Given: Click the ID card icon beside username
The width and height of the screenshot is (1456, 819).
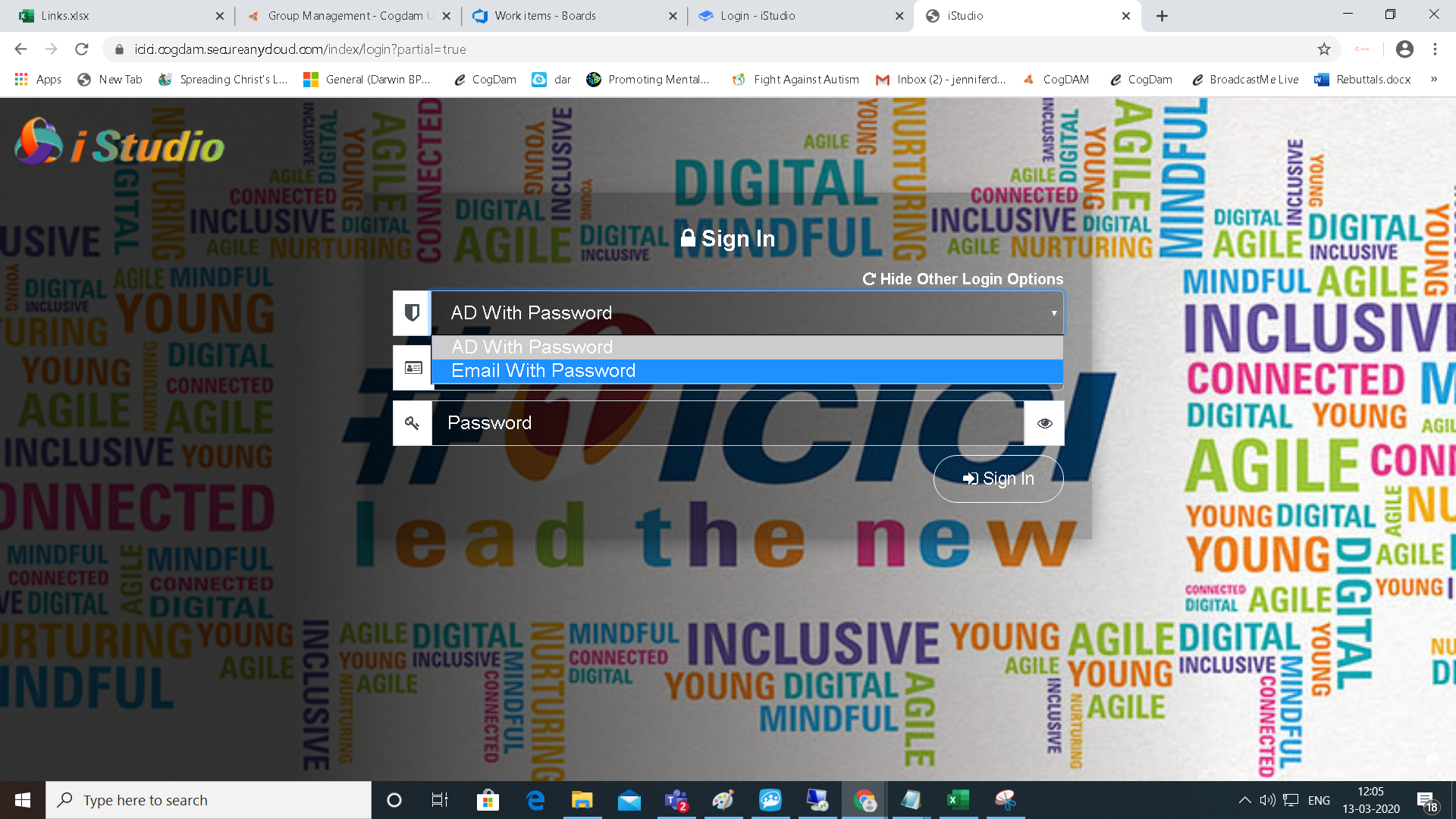Looking at the screenshot, I should pyautogui.click(x=413, y=368).
